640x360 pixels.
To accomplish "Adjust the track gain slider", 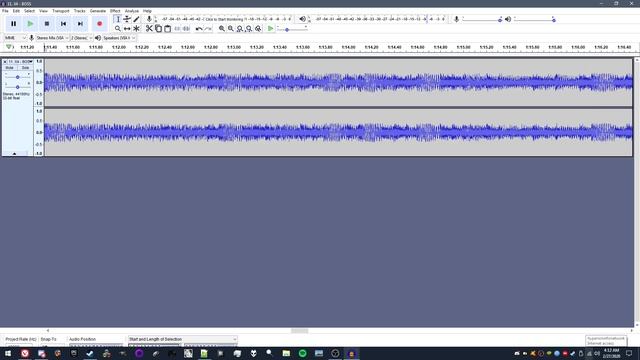I will tap(17, 77).
